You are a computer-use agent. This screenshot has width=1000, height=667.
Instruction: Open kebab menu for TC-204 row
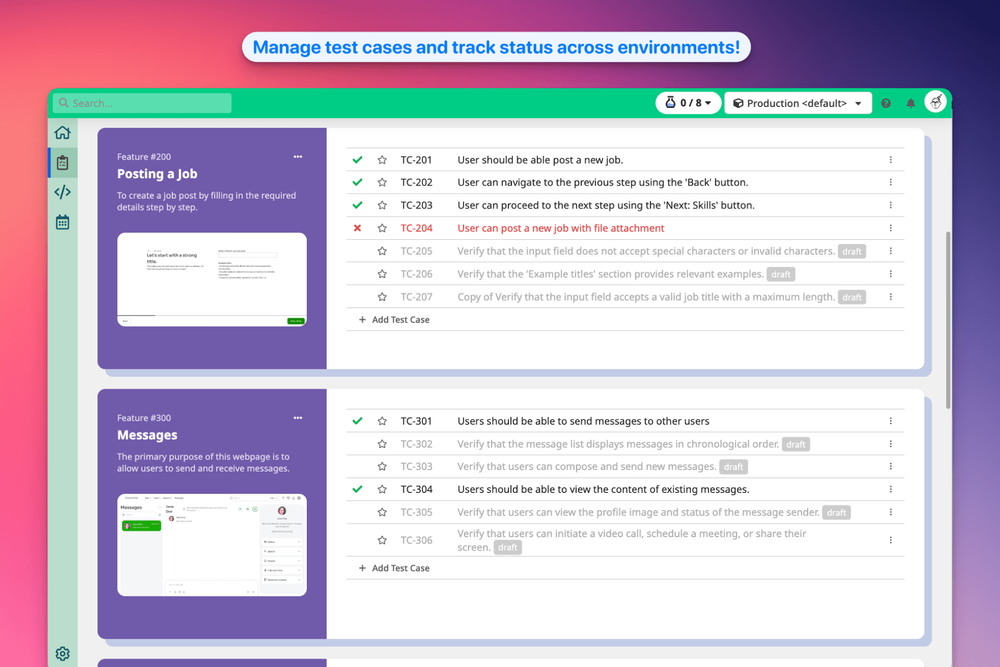point(890,228)
